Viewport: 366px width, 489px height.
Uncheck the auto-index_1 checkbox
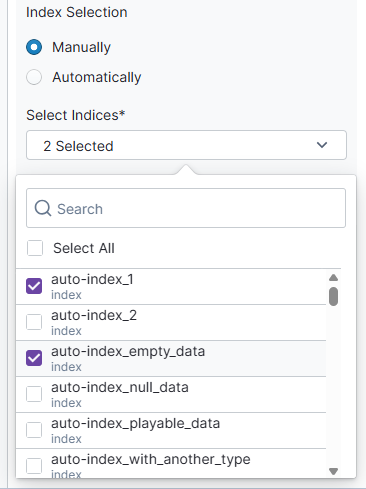point(34,286)
